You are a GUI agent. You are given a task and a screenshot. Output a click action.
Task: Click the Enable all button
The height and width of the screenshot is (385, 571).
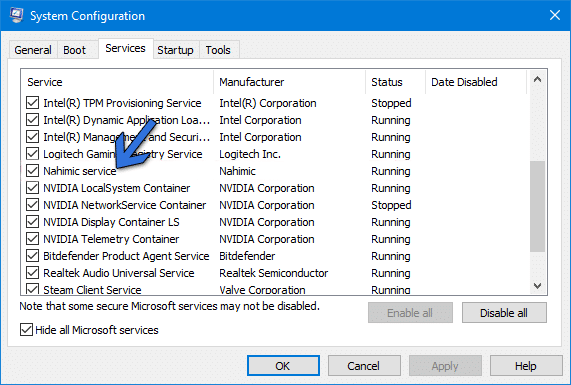pos(410,313)
